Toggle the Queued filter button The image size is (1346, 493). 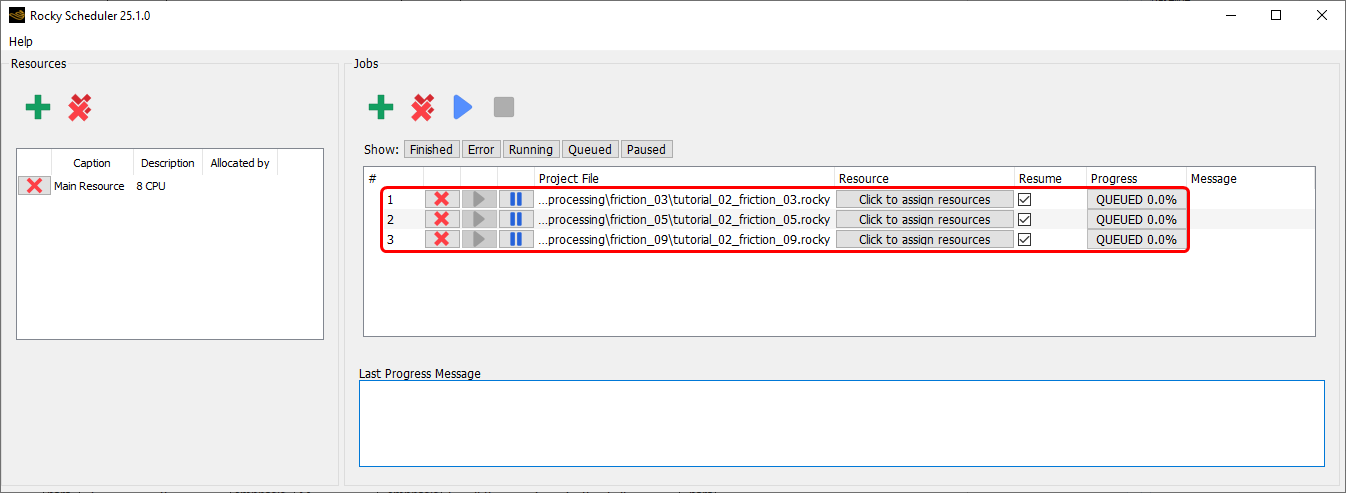pyautogui.click(x=590, y=149)
